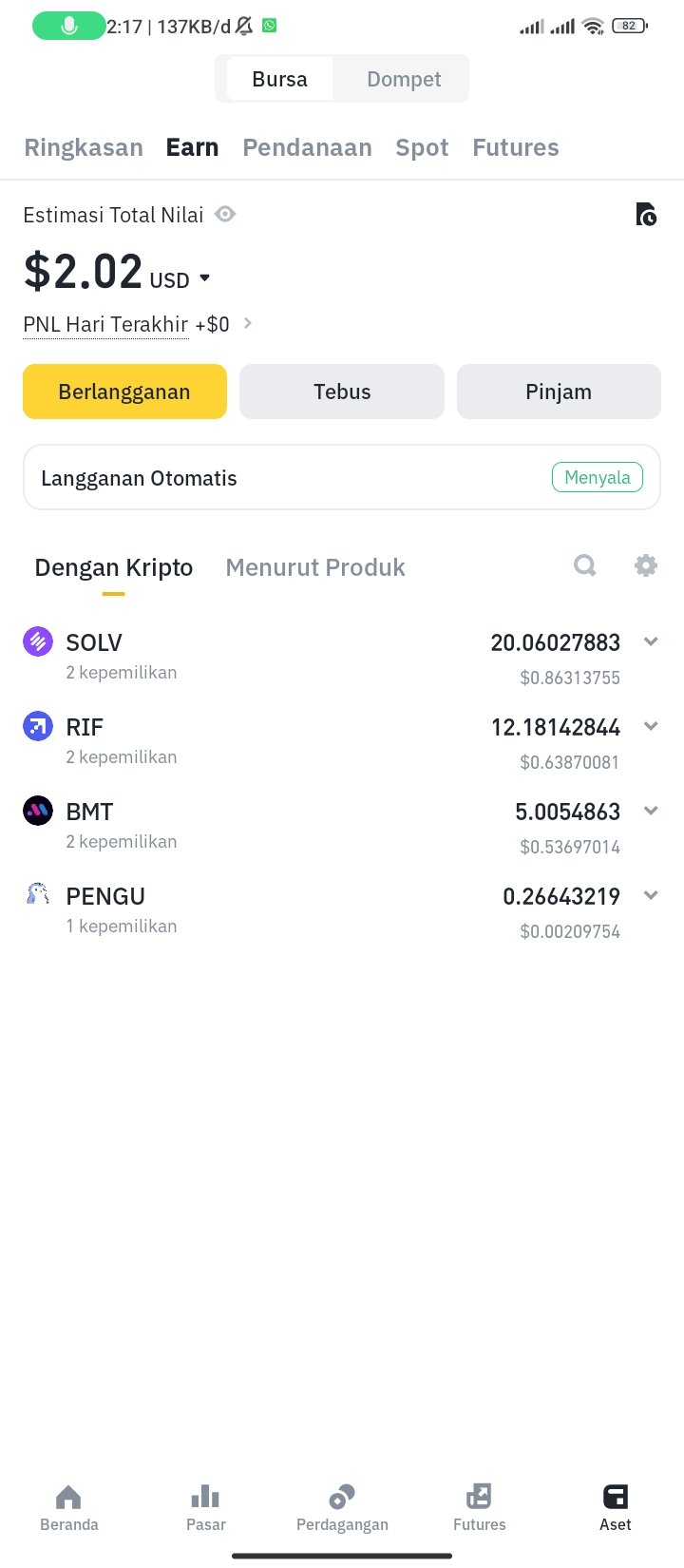
Task: Toggle Langganan Otomatis Menyala switch
Action: click(597, 477)
